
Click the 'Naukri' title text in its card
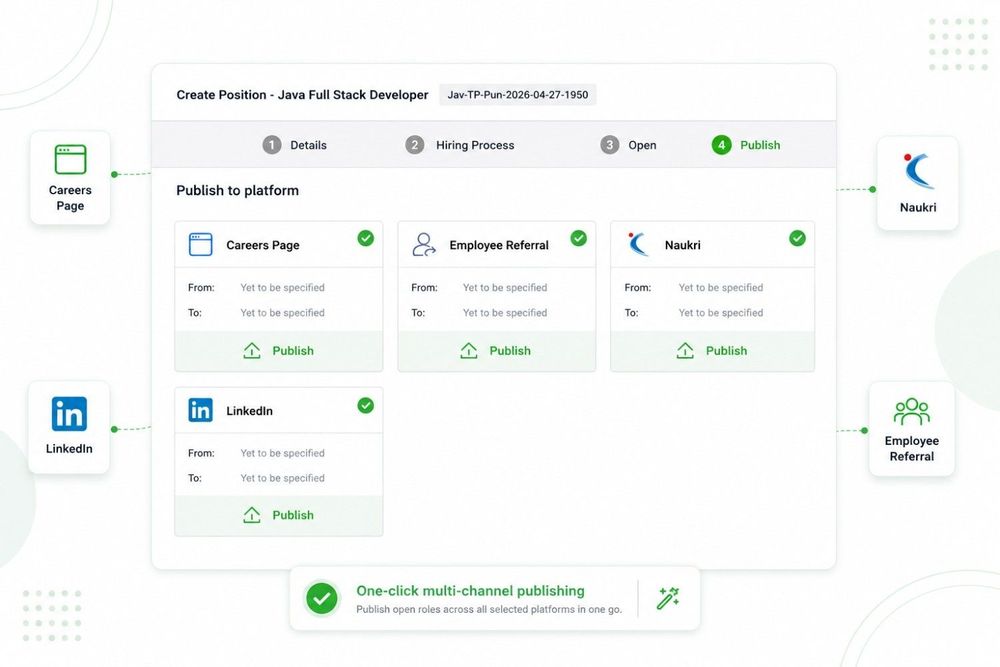[682, 245]
